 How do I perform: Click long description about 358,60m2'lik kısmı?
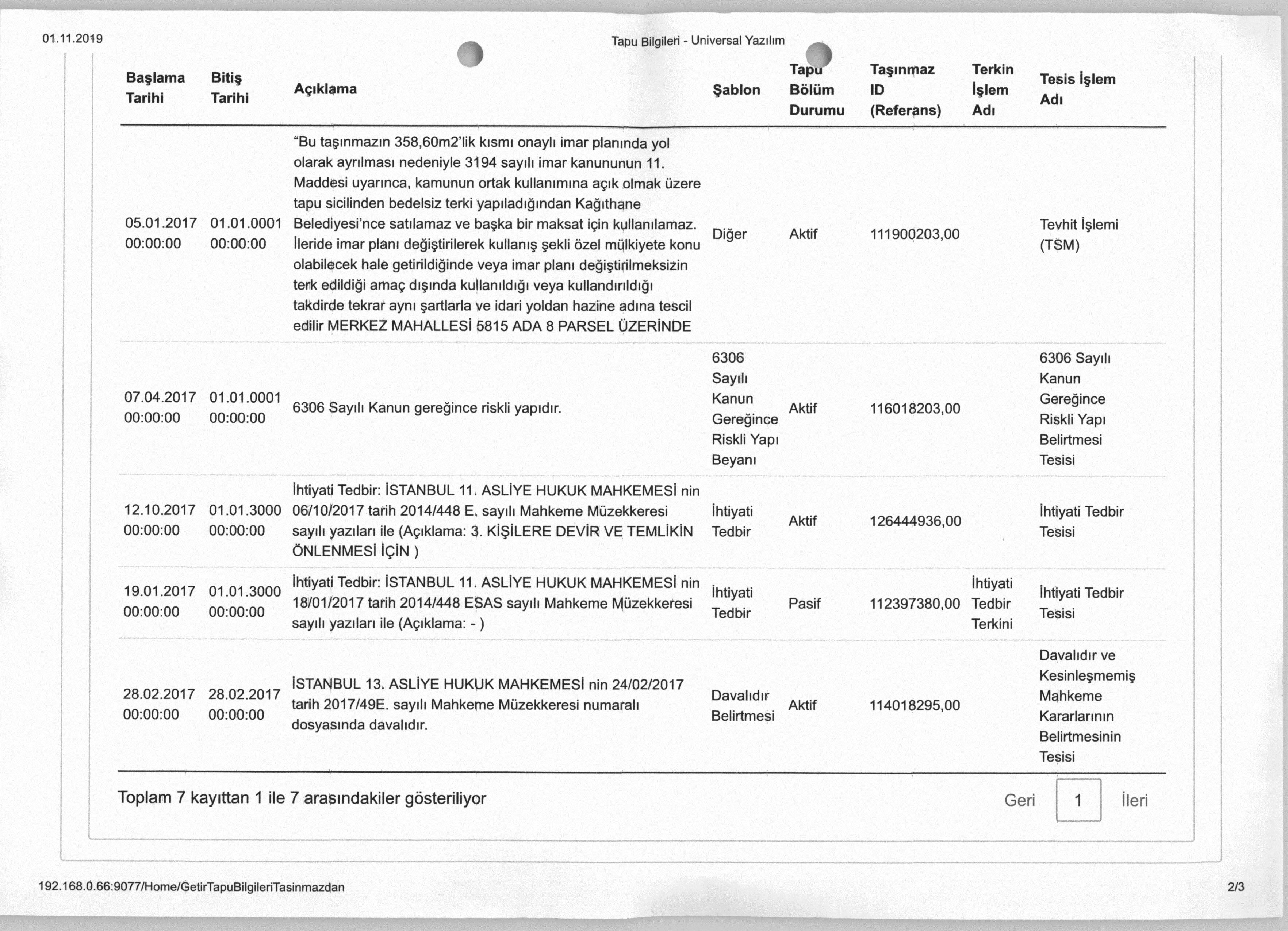pyautogui.click(x=497, y=234)
